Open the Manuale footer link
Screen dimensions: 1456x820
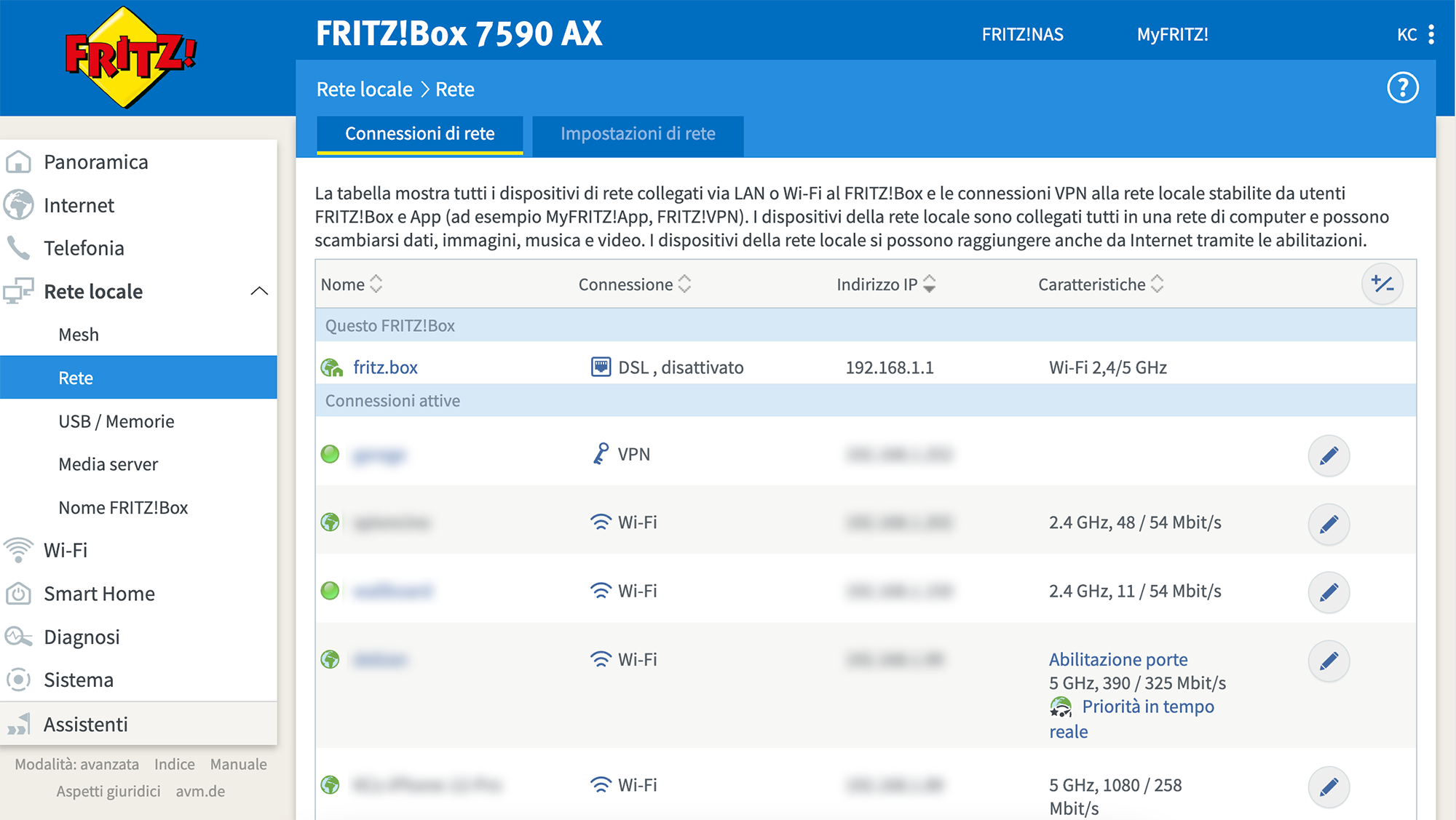point(239,764)
